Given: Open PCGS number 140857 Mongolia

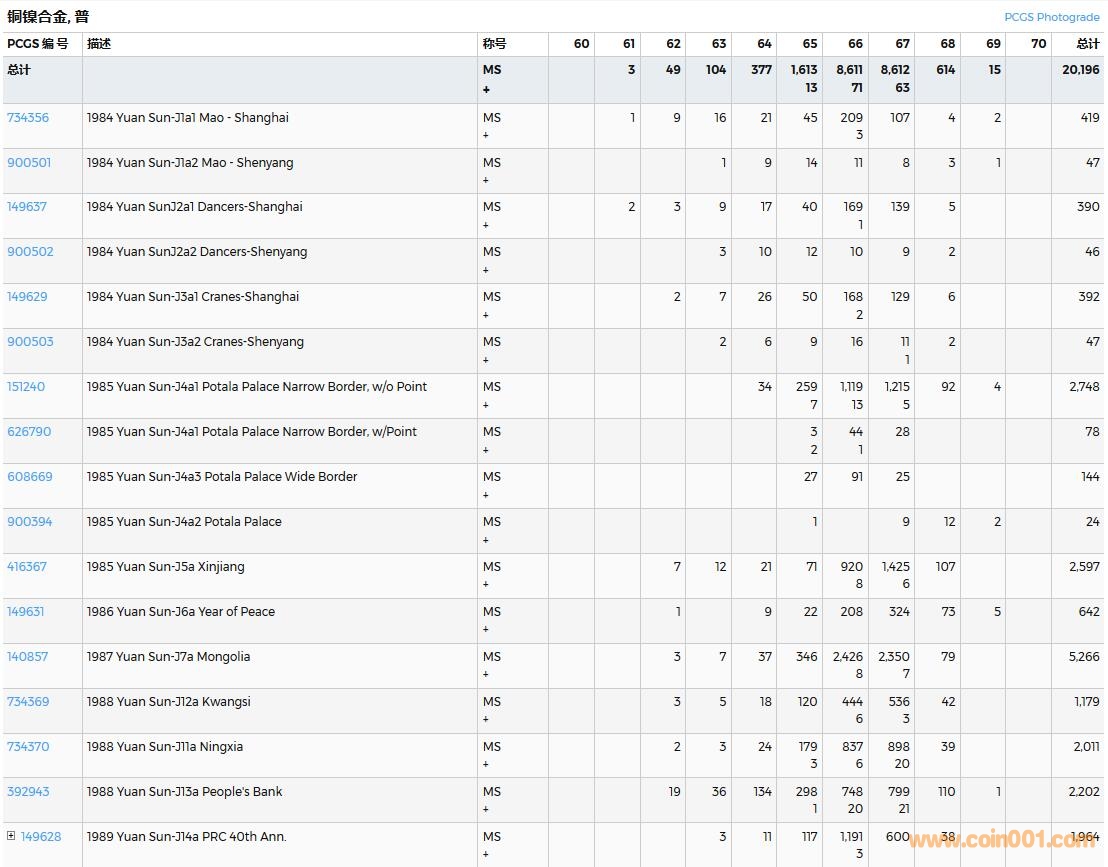Looking at the screenshot, I should click(x=28, y=657).
